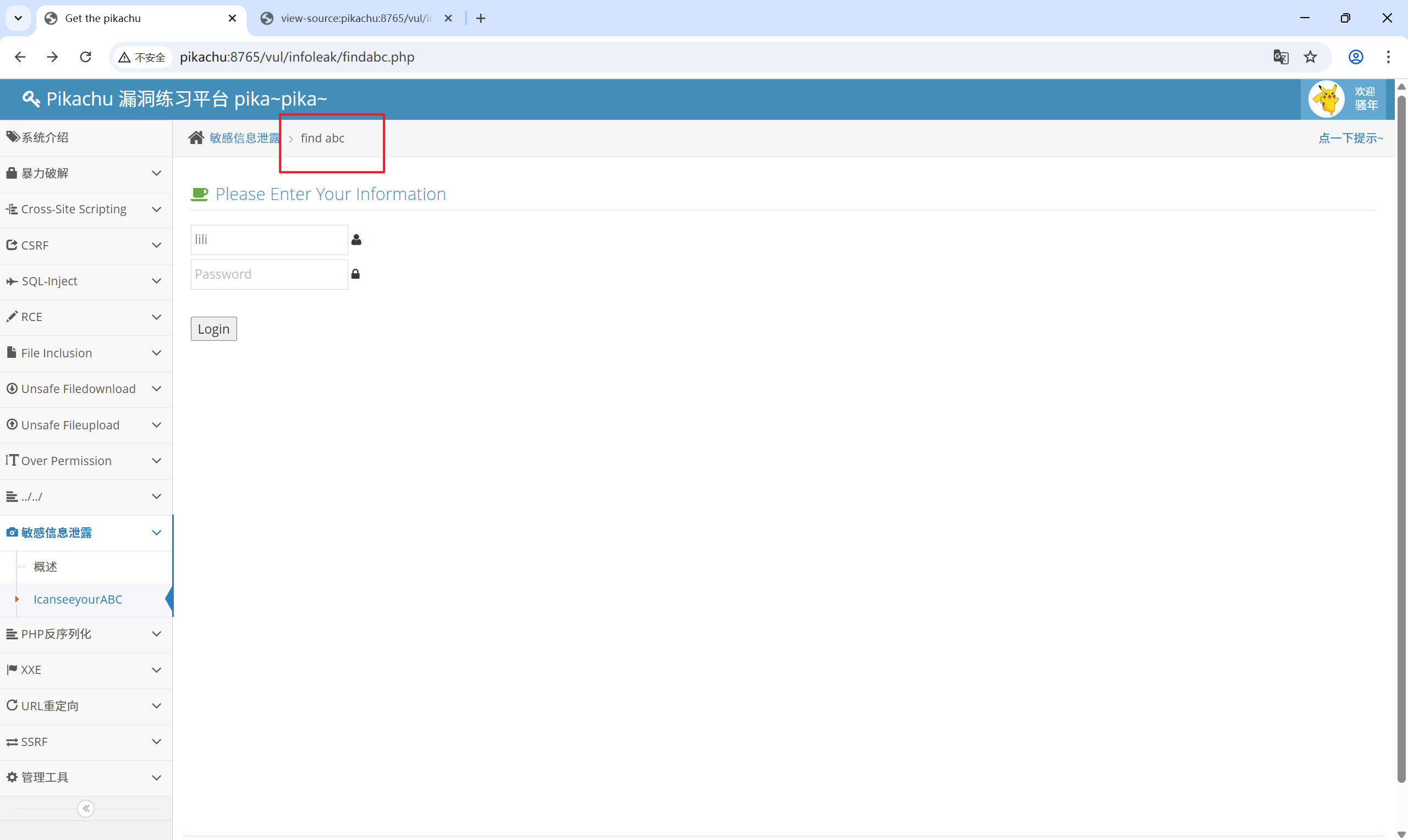Viewport: 1408px width, 840px height.
Task: Open the Chrome profile icon
Action: pyautogui.click(x=1355, y=57)
